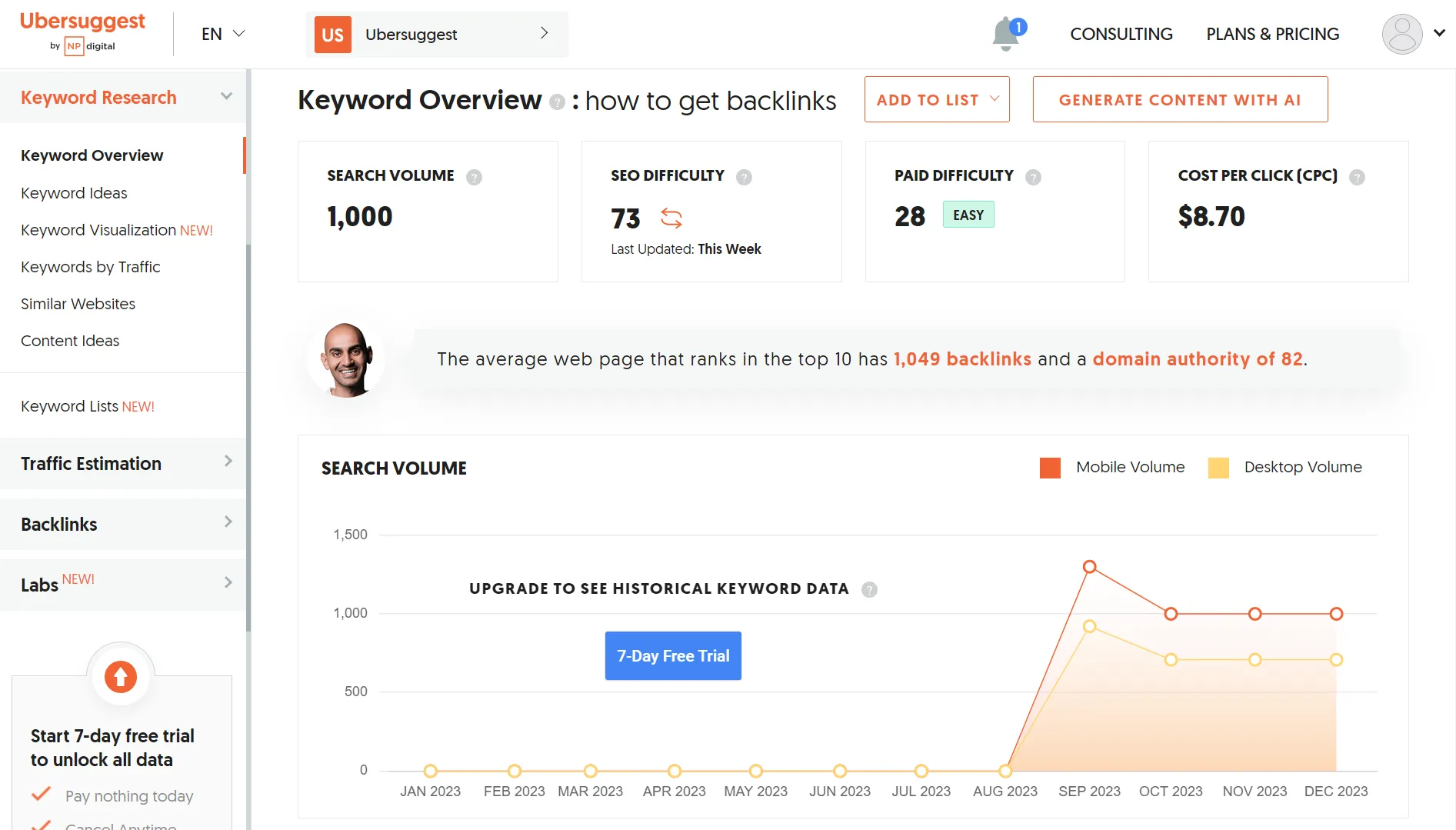Click the SEP 2023 mobile volume data point

1089,567
